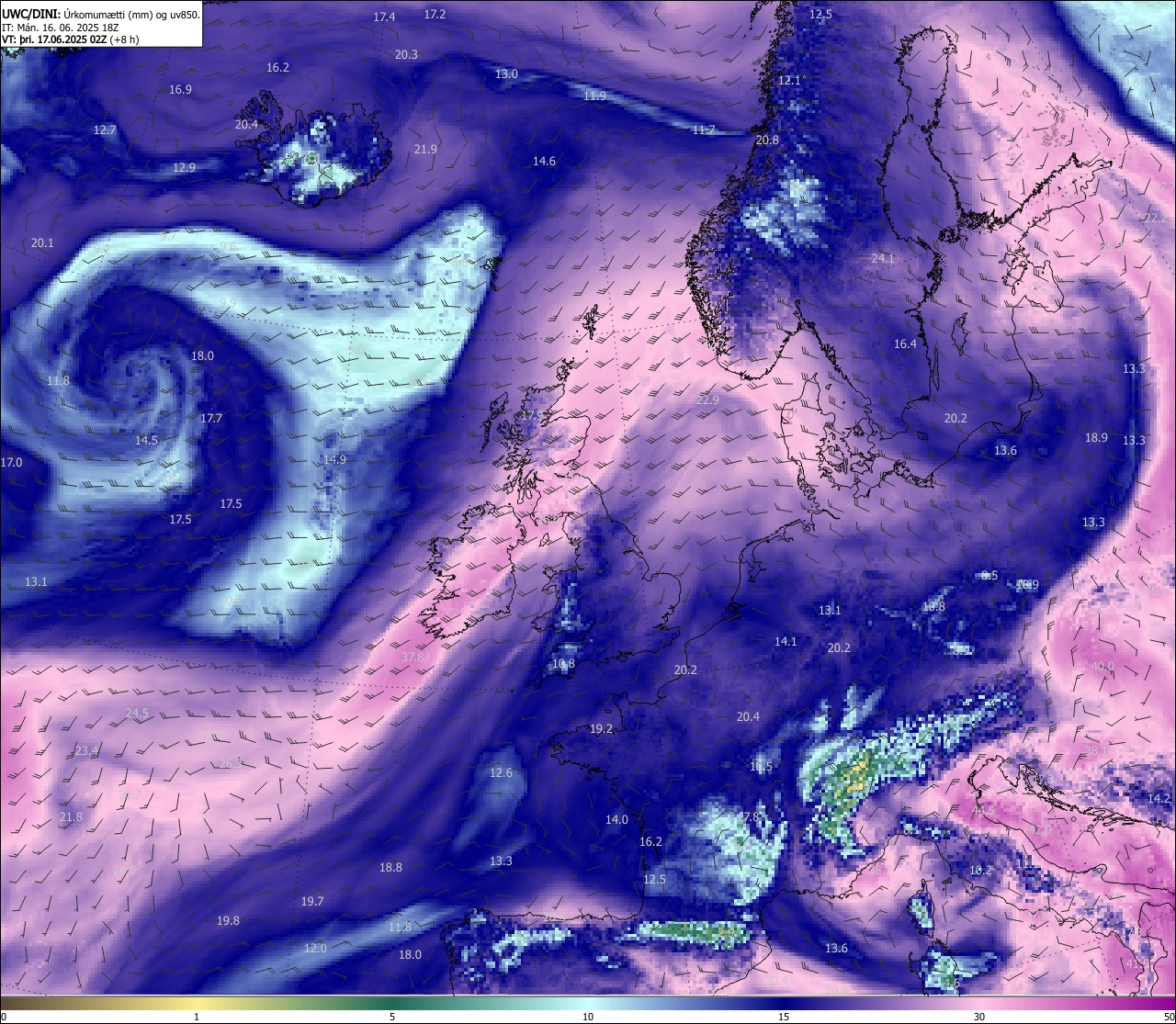Click the '11.9' value on the map
The height and width of the screenshot is (1024, 1176).
[x=594, y=96]
